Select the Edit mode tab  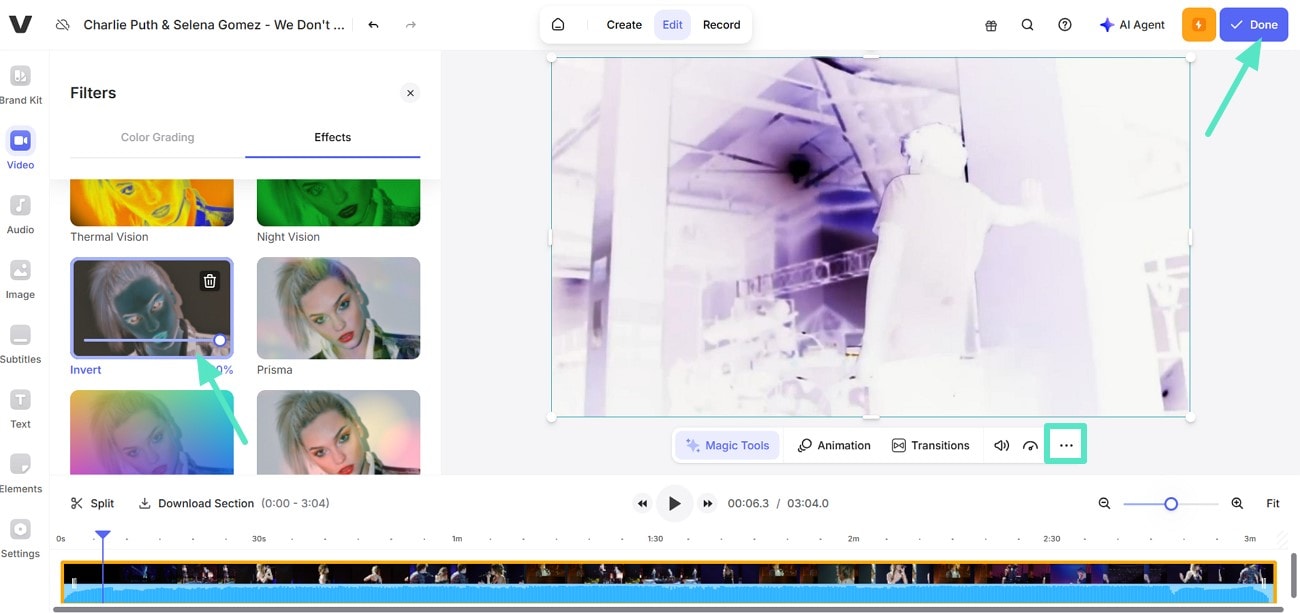[x=673, y=25]
